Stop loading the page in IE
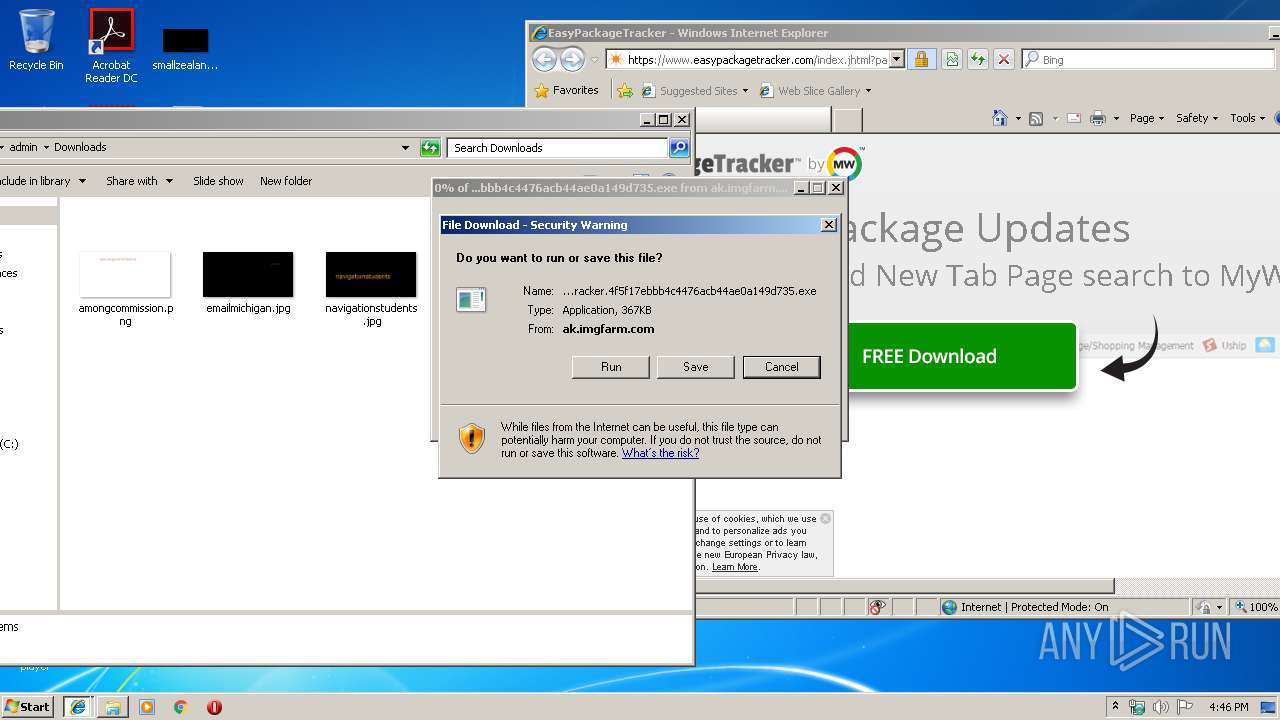The image size is (1280, 720). click(x=1004, y=60)
